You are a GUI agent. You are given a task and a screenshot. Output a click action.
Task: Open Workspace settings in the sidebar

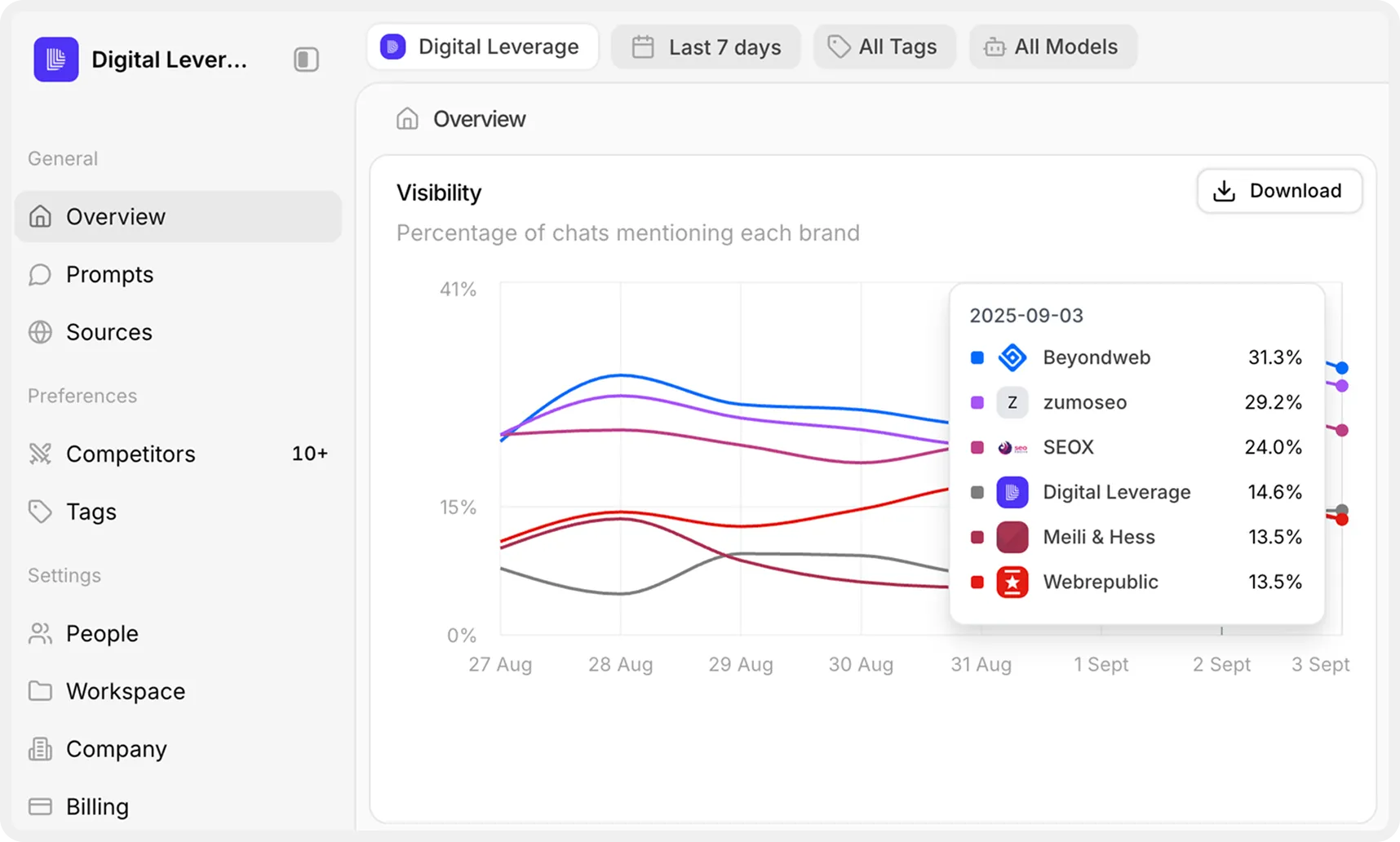(178, 691)
